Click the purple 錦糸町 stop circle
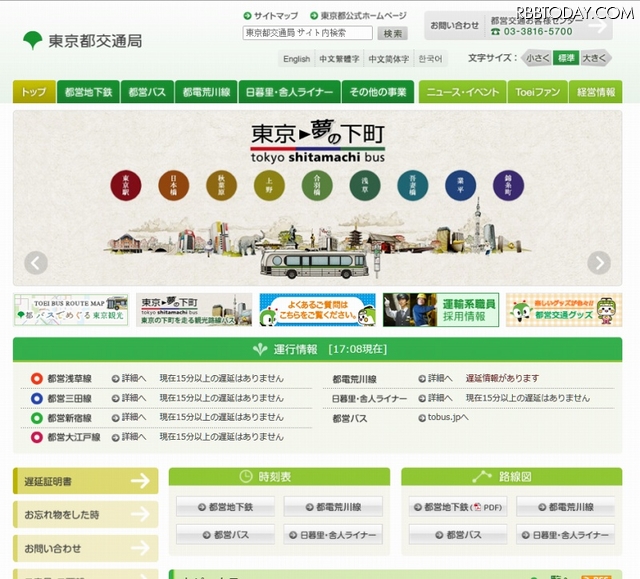Image resolution: width=640 pixels, height=579 pixels. [508, 185]
